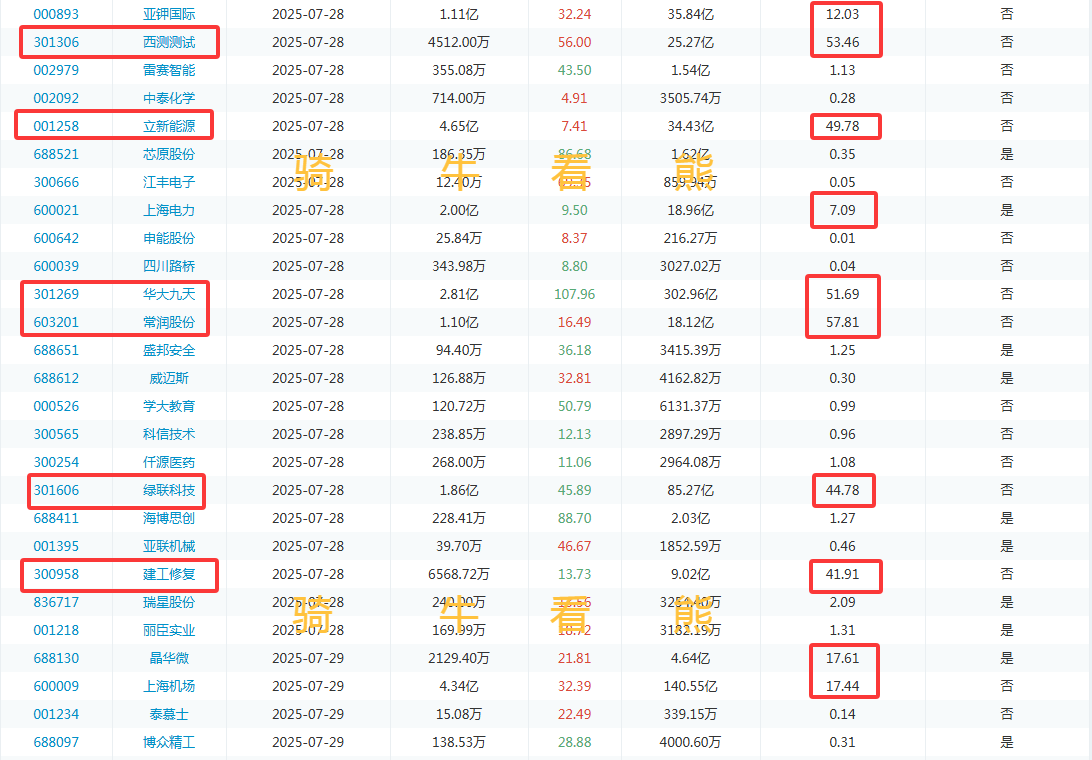Click stock code 001218
The width and height of the screenshot is (1092, 760).
pyautogui.click(x=56, y=630)
